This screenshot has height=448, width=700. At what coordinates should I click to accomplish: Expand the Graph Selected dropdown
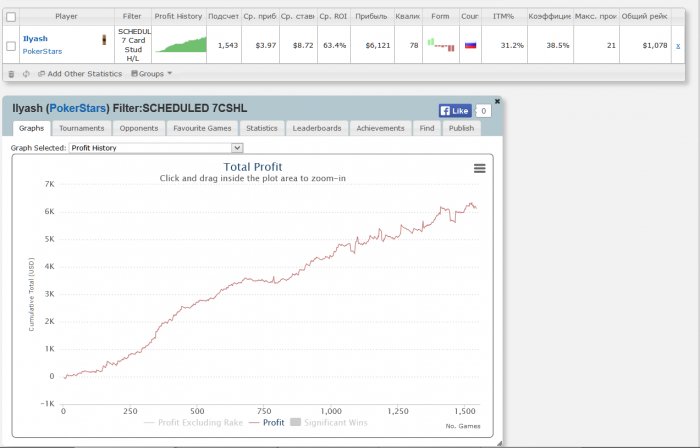(156, 148)
